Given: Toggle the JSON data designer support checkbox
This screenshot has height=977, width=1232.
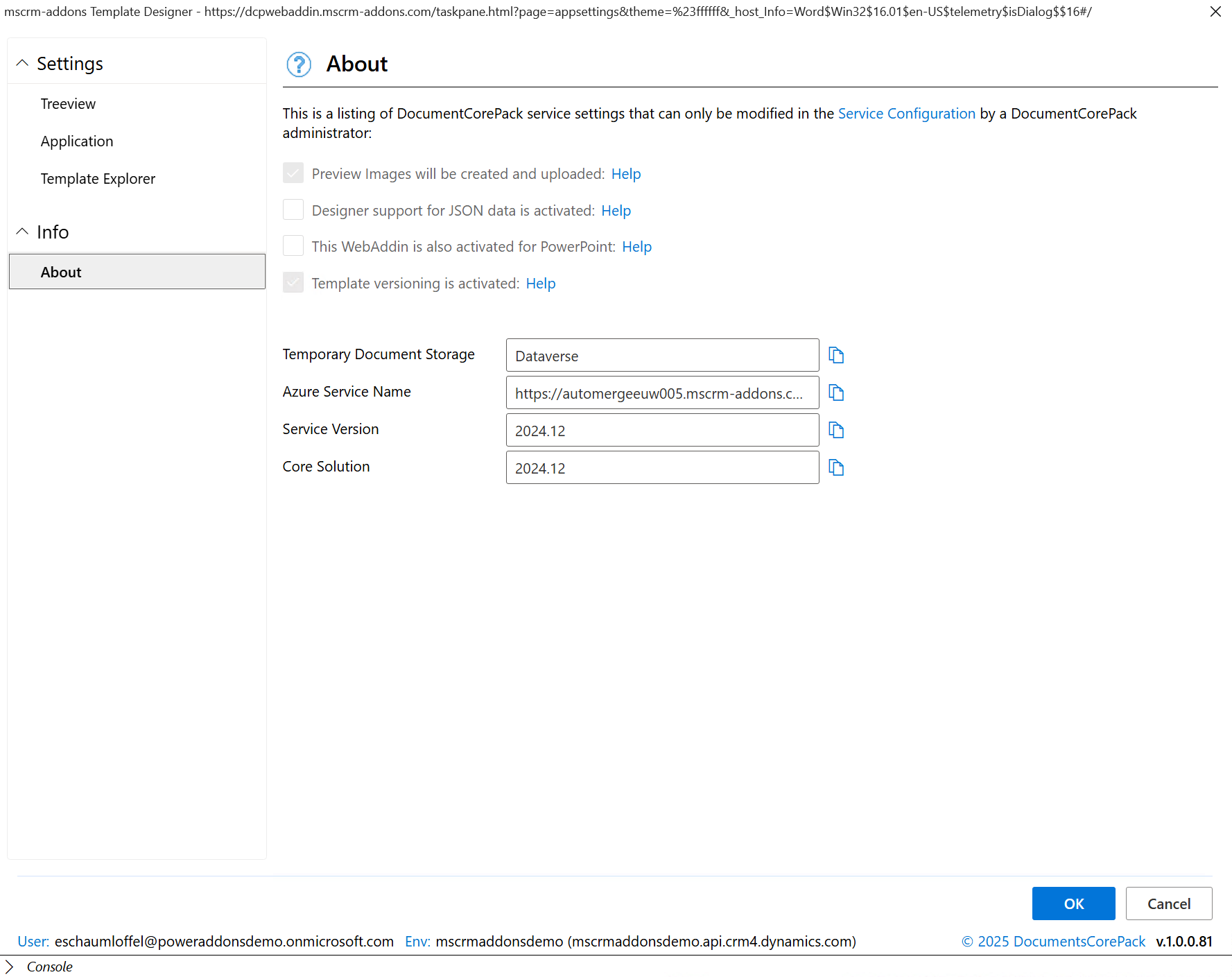Looking at the screenshot, I should pyautogui.click(x=293, y=209).
